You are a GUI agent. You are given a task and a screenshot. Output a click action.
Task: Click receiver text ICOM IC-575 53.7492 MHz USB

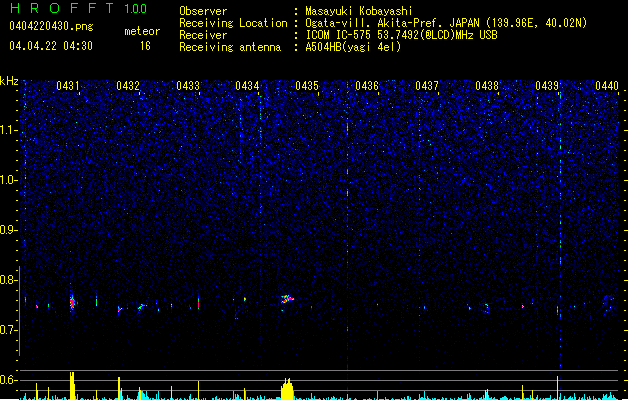click(x=401, y=35)
